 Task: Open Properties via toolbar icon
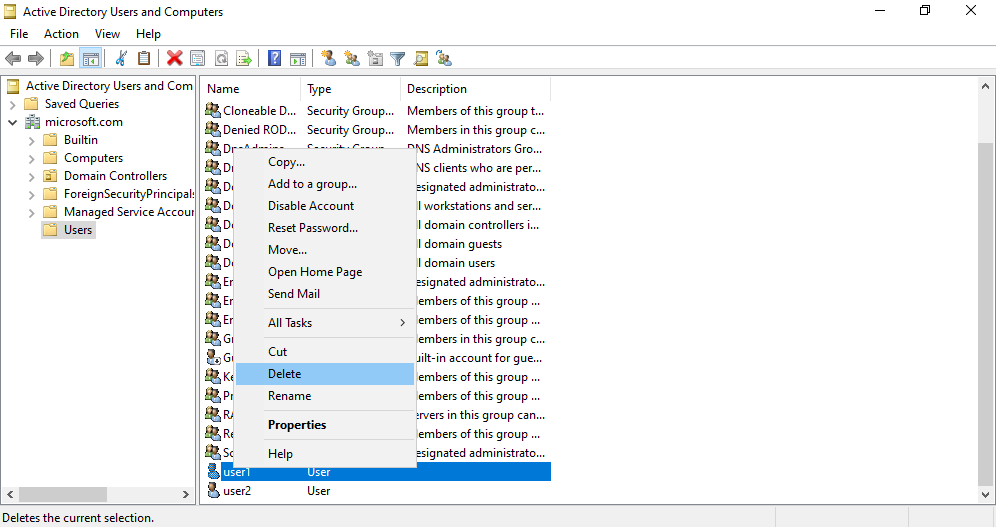(198, 59)
